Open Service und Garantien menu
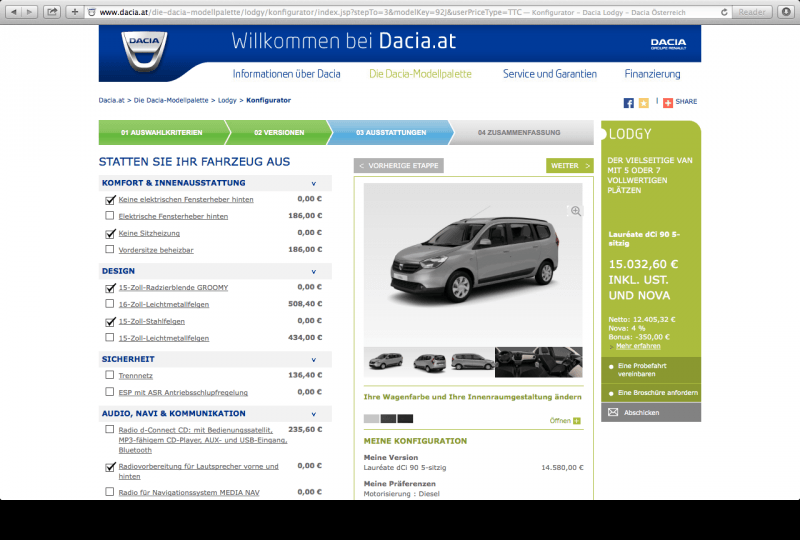The image size is (800, 540). point(549,74)
